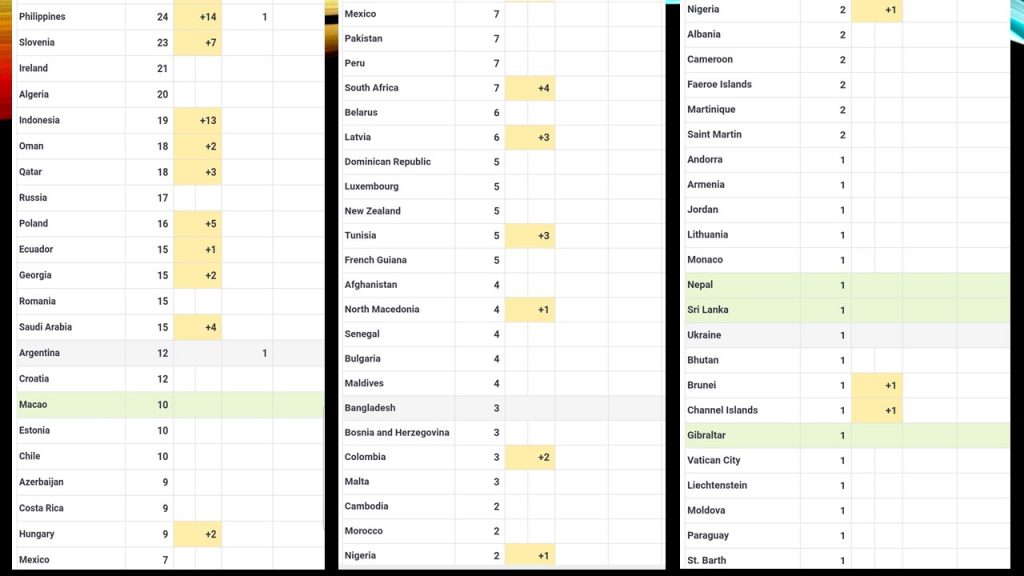Select the Argentina country name
Screen dimensions: 1024x576
click(x=39, y=353)
